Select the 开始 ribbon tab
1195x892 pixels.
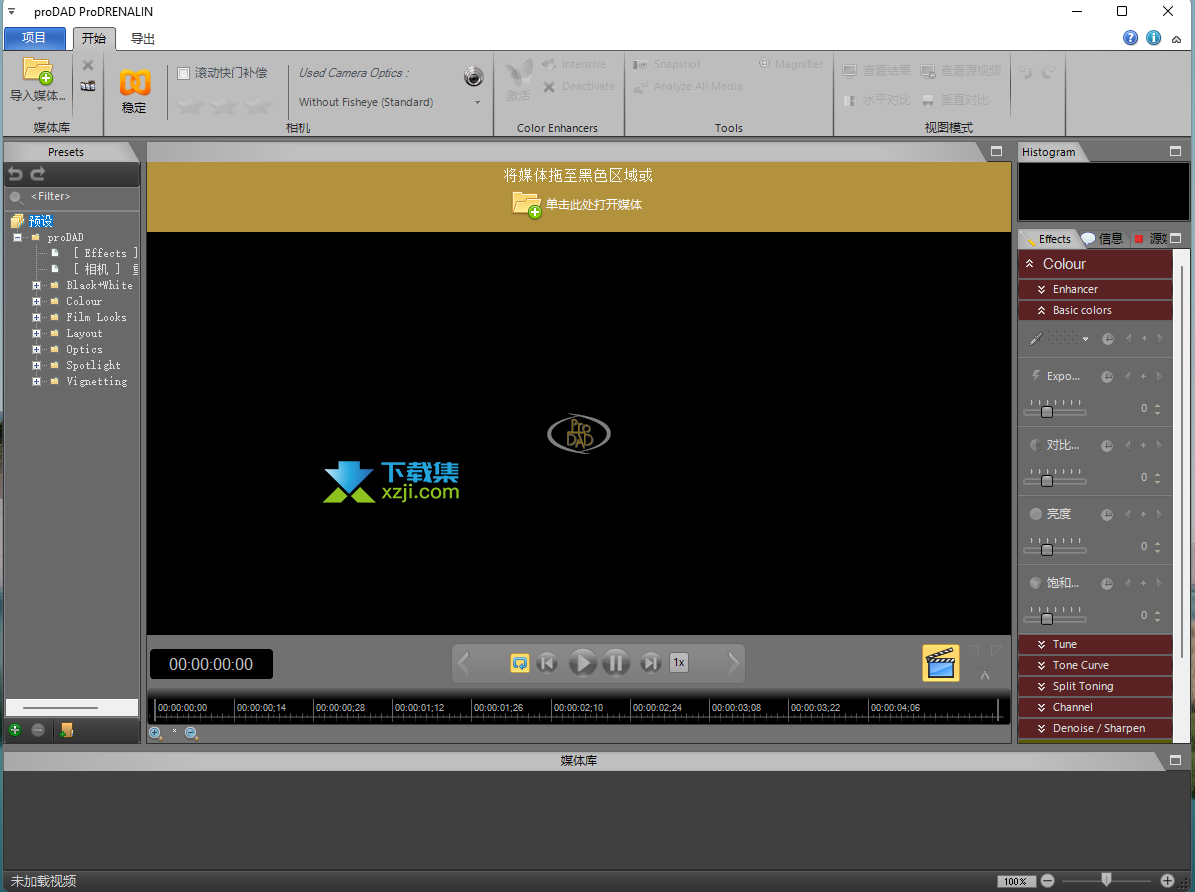click(x=94, y=39)
